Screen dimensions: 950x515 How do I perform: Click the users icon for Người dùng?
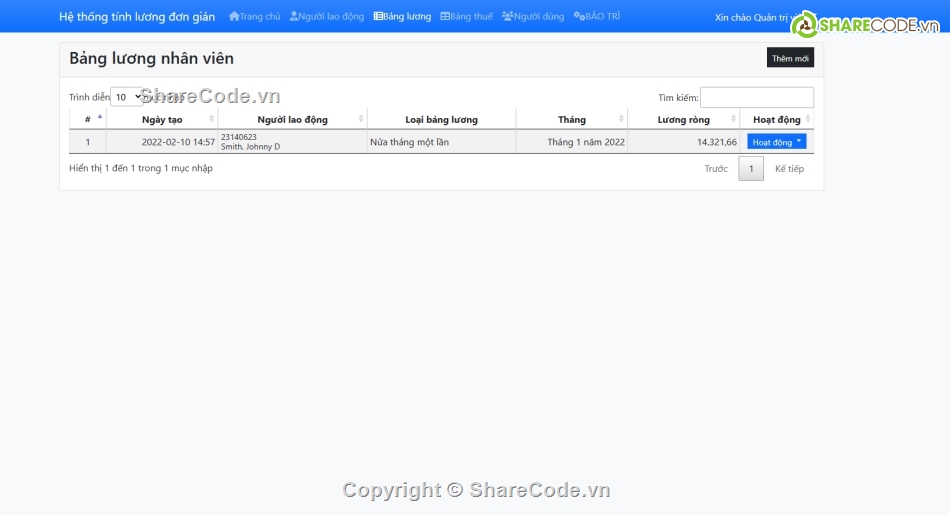[507, 17]
